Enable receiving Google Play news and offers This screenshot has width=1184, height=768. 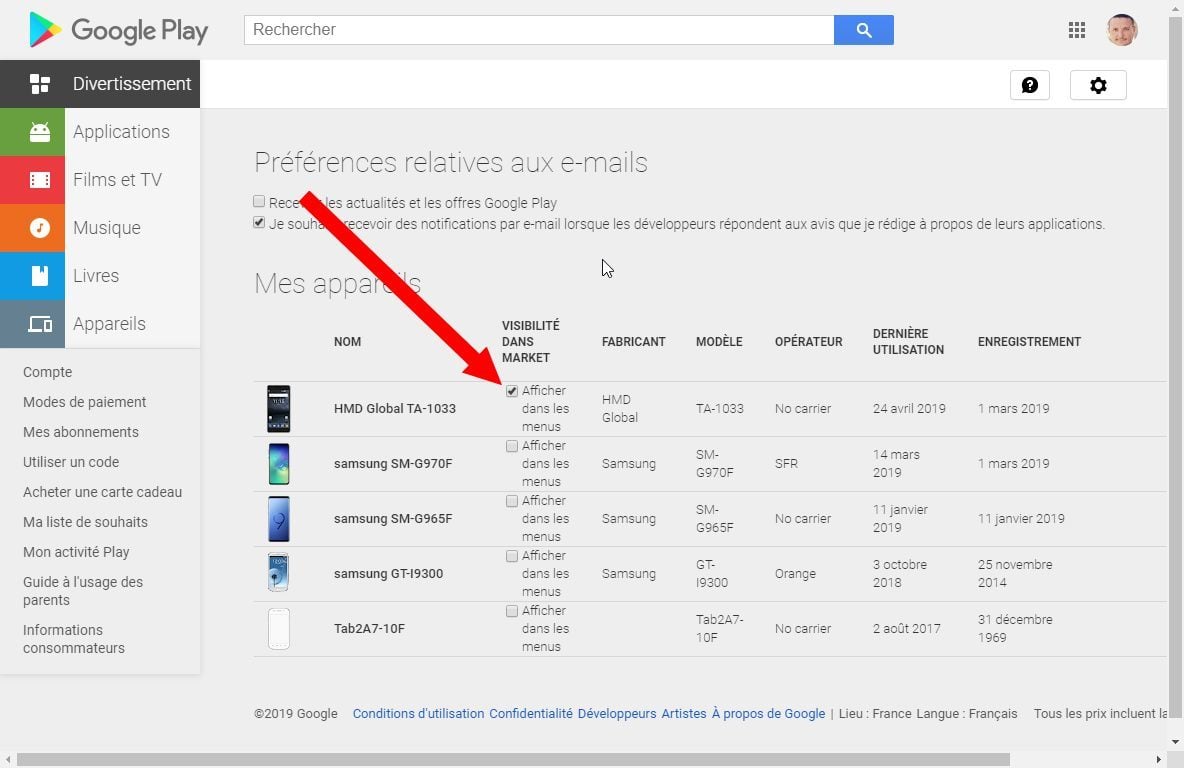(259, 202)
